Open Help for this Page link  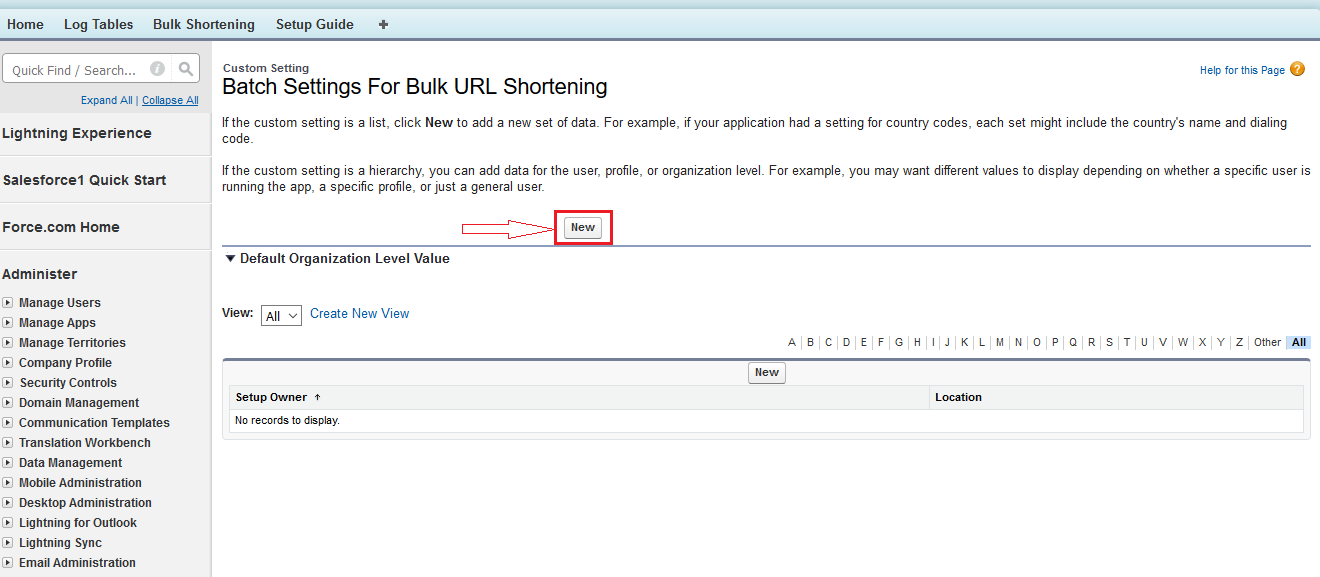[1242, 70]
